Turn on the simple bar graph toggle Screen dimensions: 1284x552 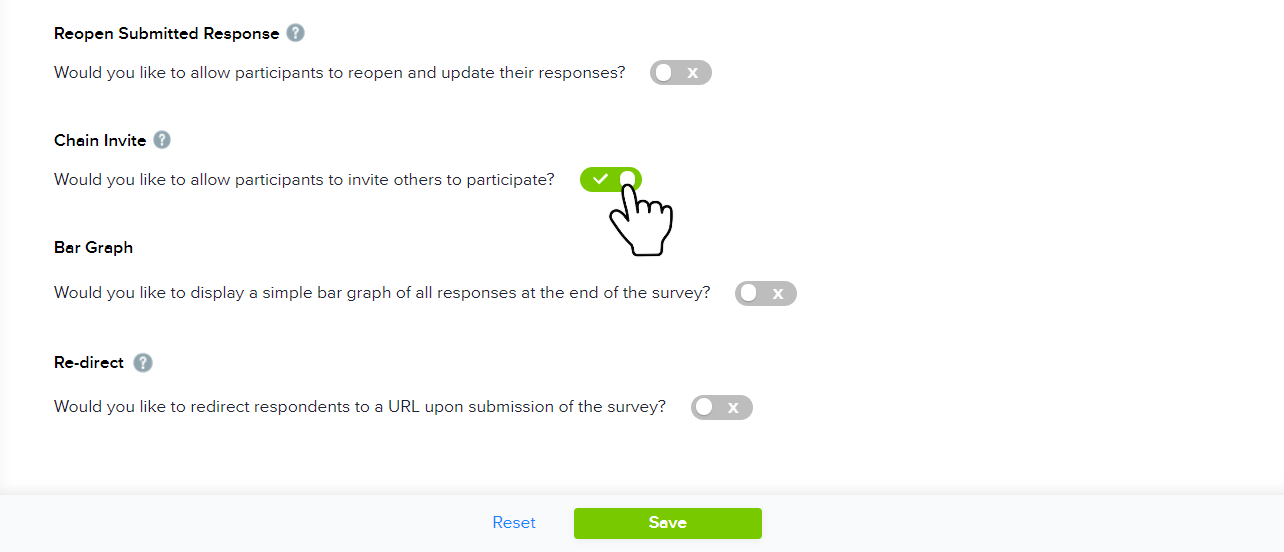pos(765,293)
